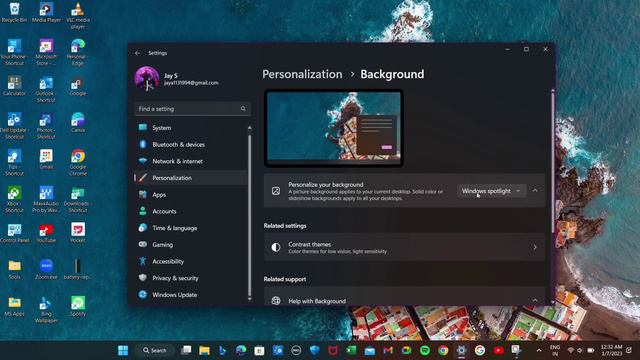The height and width of the screenshot is (360, 640).
Task: Click the Windows Security shield in taskbar
Action: pyautogui.click(x=314, y=350)
